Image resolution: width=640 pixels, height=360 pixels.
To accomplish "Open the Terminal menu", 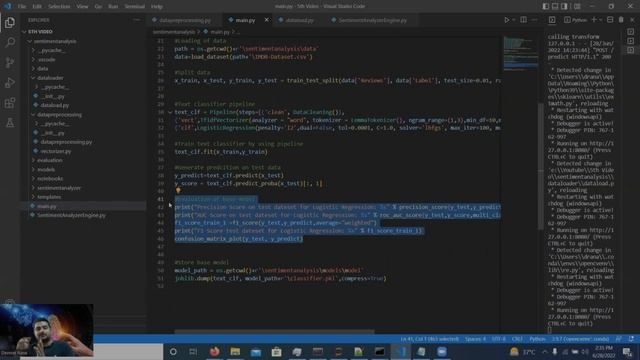I will click(x=134, y=7).
